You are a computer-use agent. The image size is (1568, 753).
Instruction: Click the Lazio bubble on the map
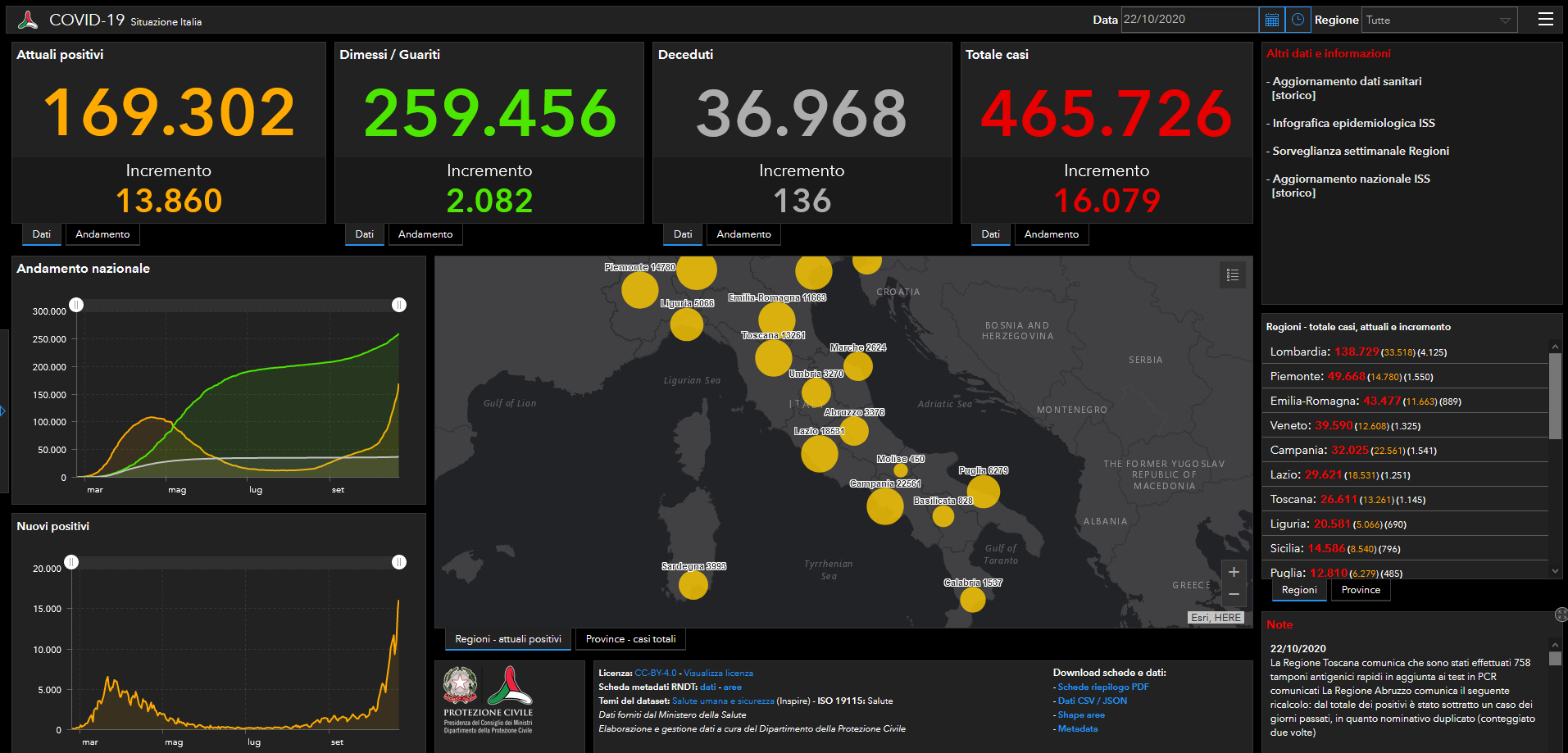click(819, 453)
